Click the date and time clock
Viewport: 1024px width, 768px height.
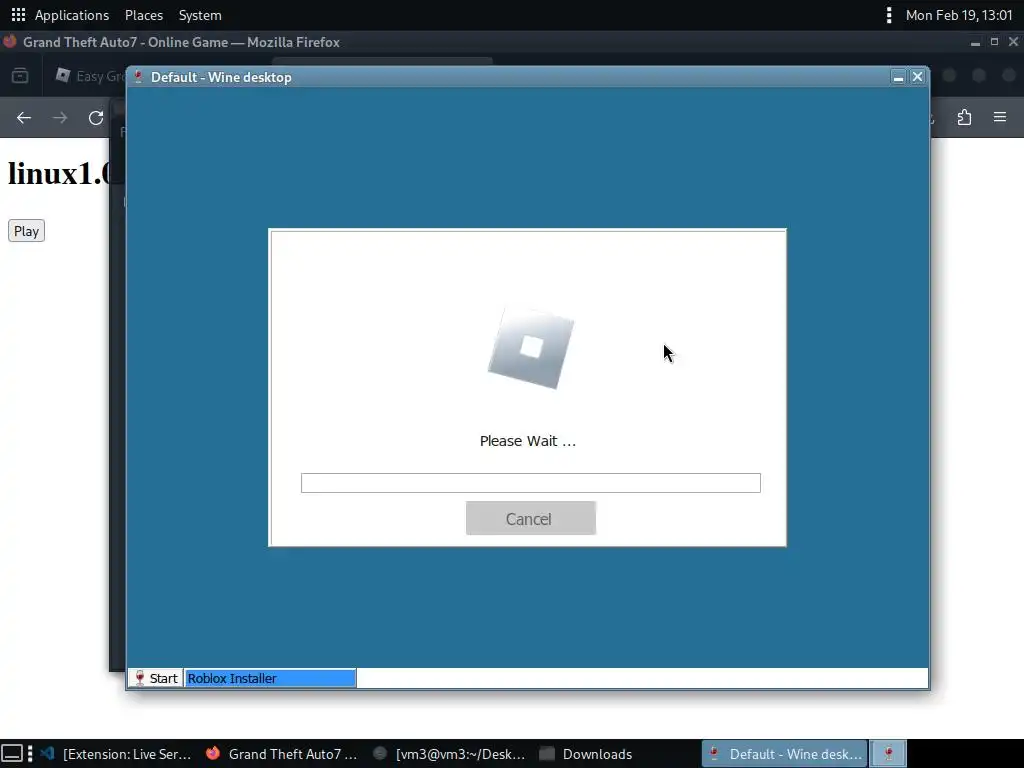coord(959,15)
